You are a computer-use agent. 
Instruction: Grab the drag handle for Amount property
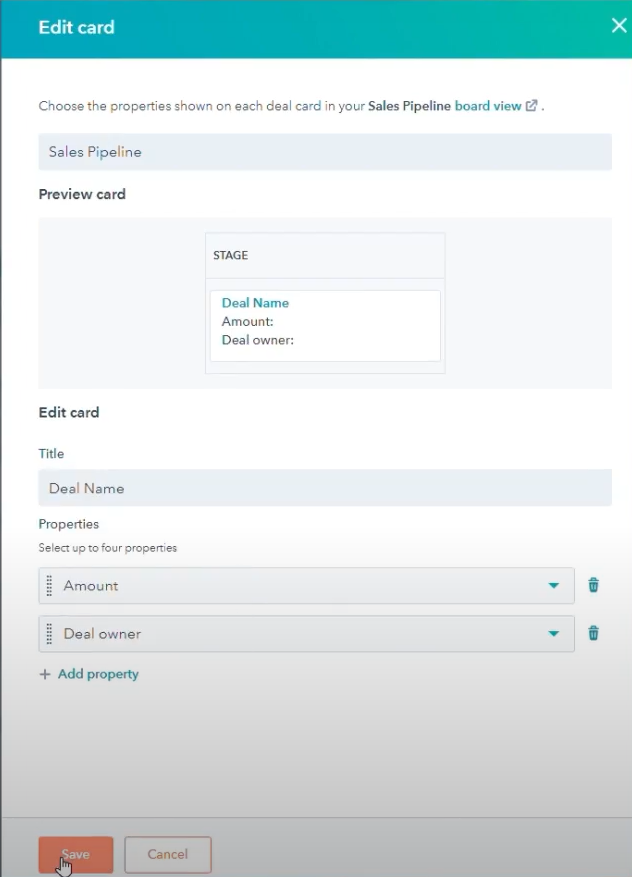coord(50,586)
